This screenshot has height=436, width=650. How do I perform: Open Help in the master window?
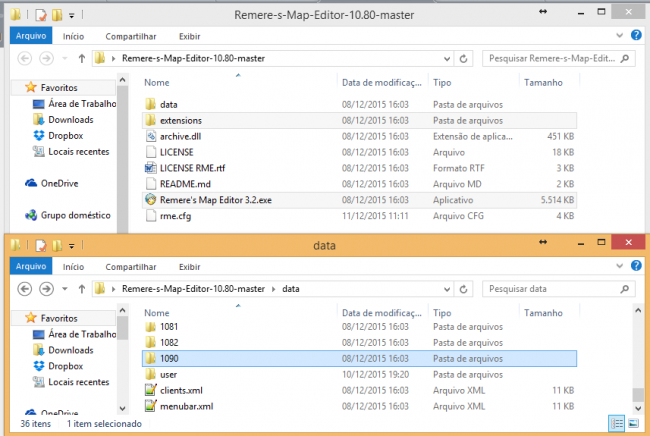pyautogui.click(x=636, y=35)
